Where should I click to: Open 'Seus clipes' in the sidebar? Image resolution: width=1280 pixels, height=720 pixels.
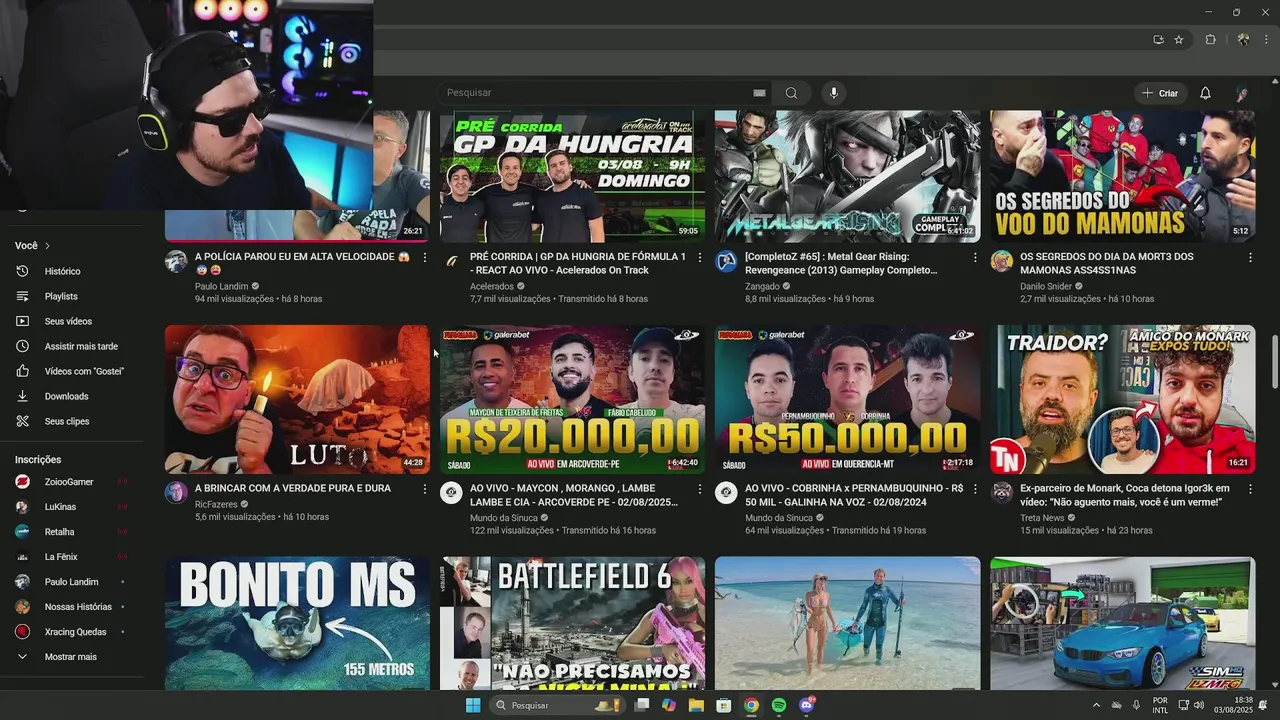(x=72, y=421)
